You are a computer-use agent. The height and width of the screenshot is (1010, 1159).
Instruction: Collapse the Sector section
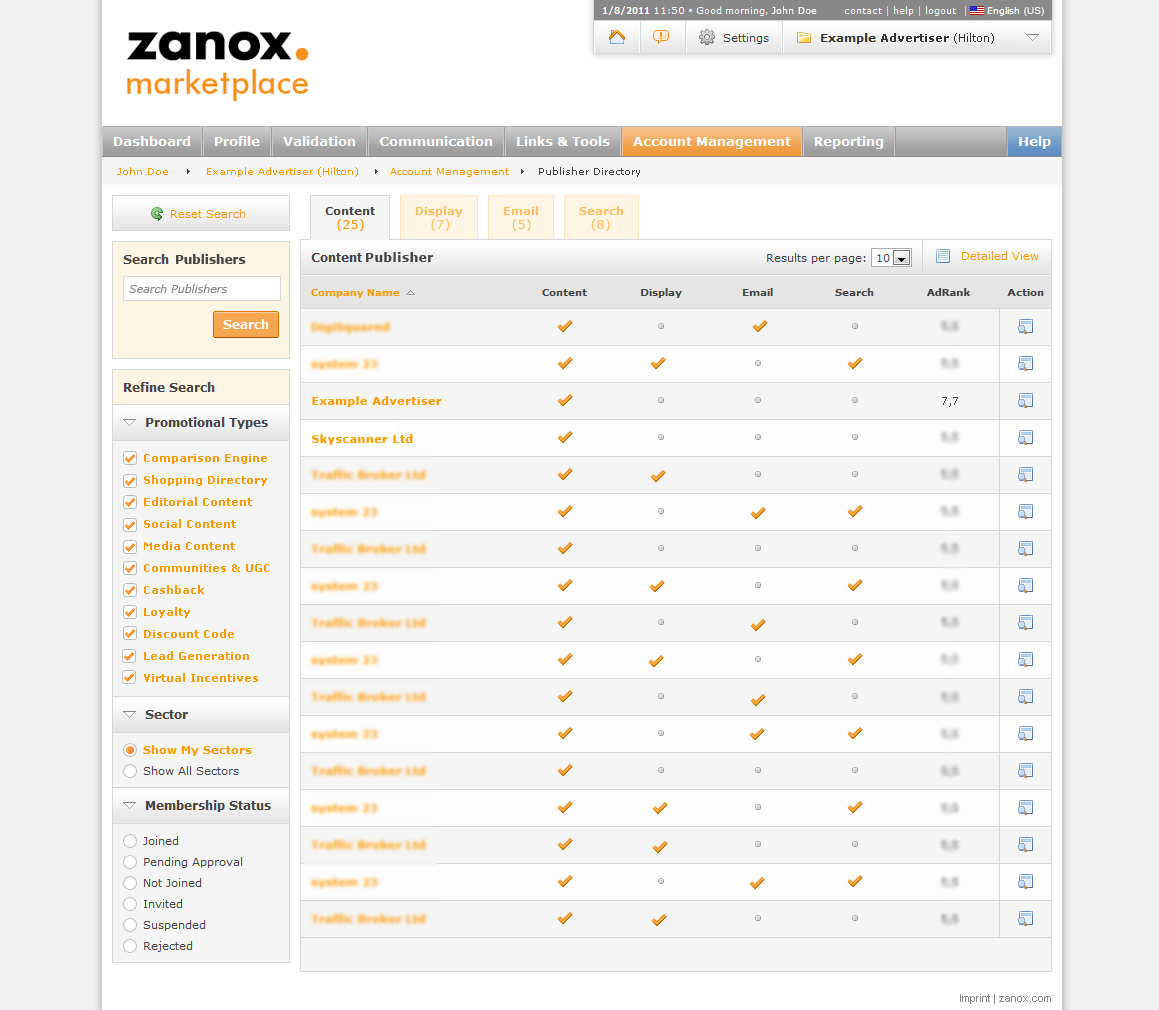pos(129,714)
